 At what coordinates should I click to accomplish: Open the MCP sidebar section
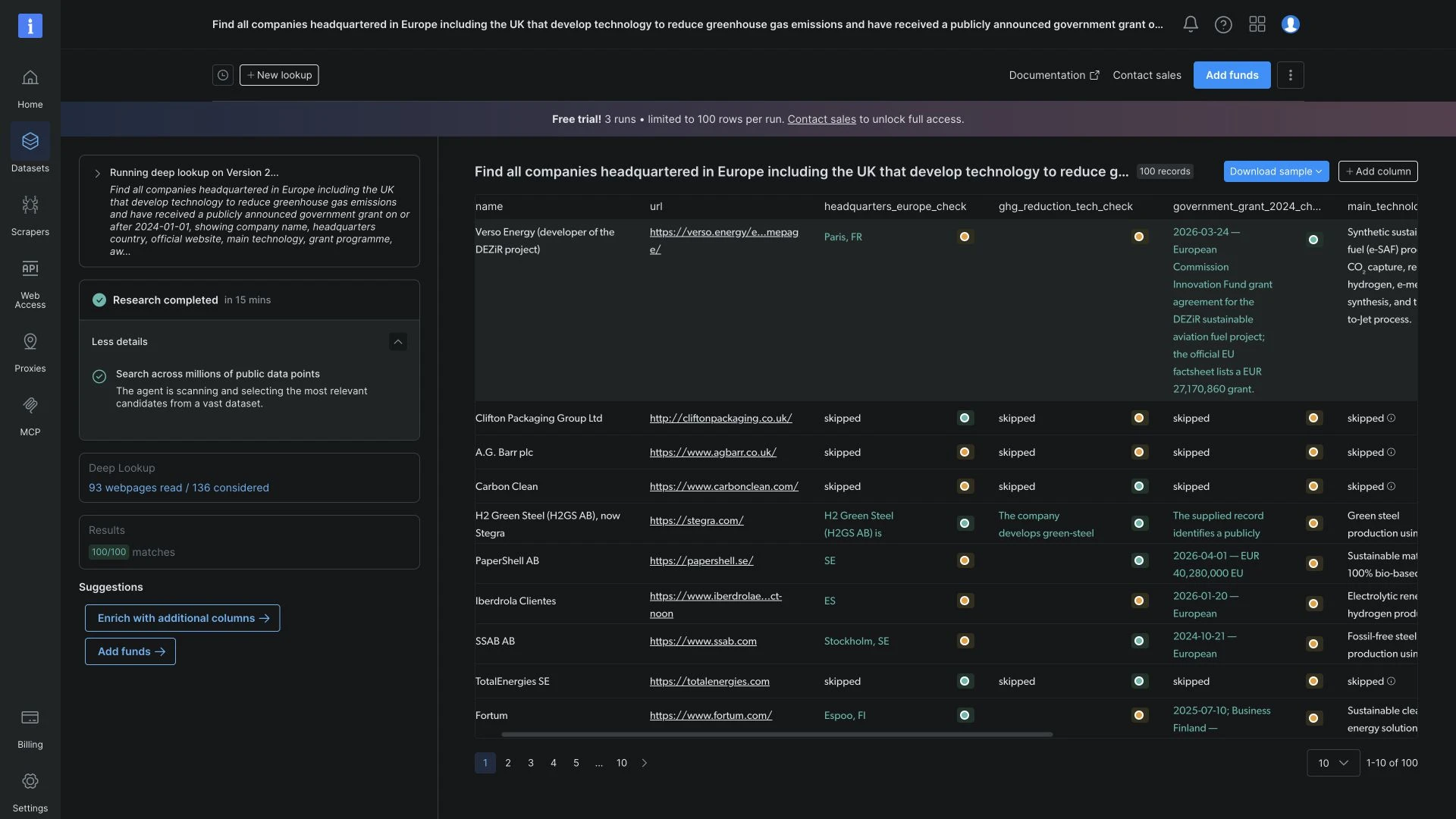point(30,416)
